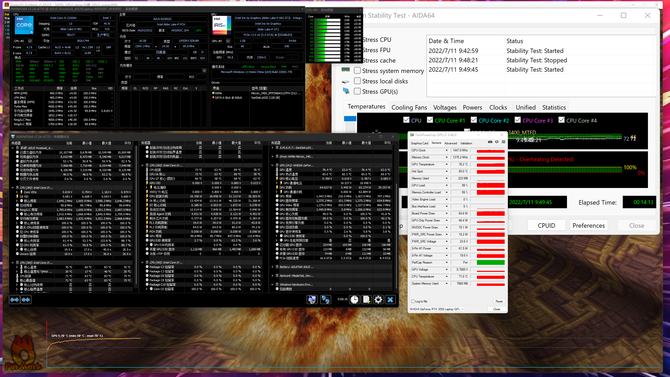The image size is (670, 377).
Task: Switch to Cooling Fans tab in AIDA64
Action: [x=409, y=107]
